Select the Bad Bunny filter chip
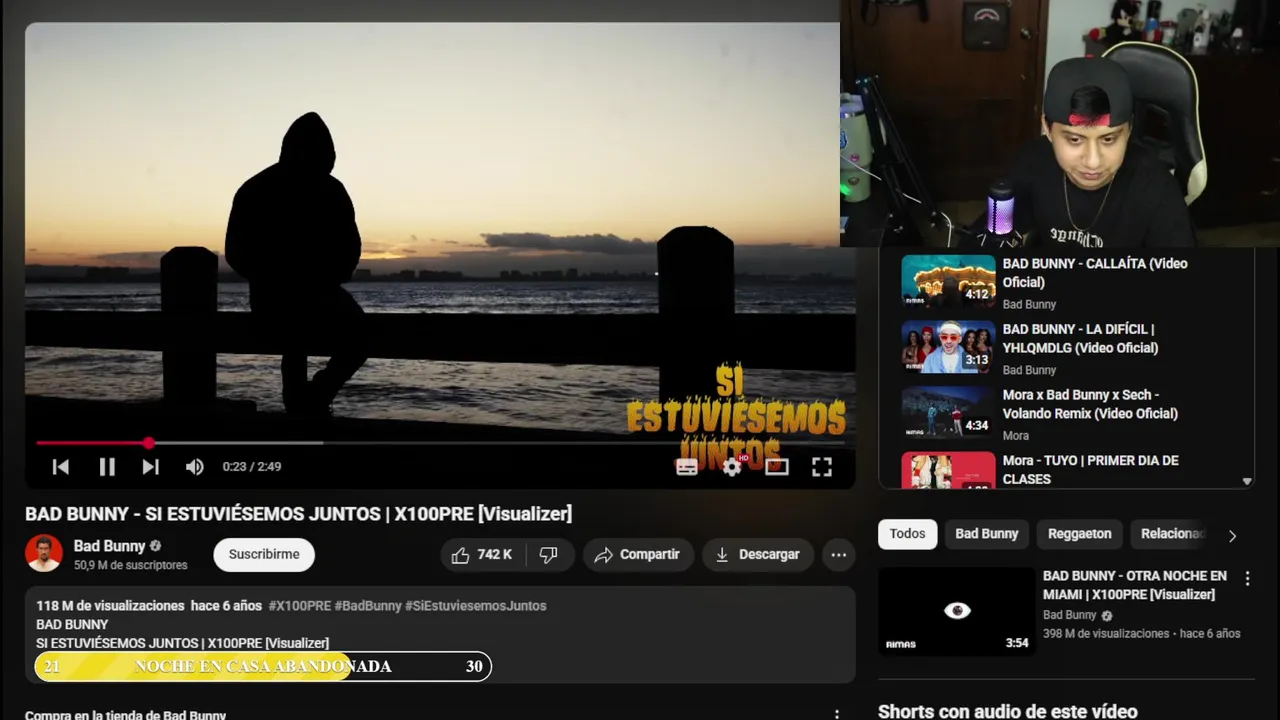Viewport: 1280px width, 720px height. pyautogui.click(x=986, y=534)
